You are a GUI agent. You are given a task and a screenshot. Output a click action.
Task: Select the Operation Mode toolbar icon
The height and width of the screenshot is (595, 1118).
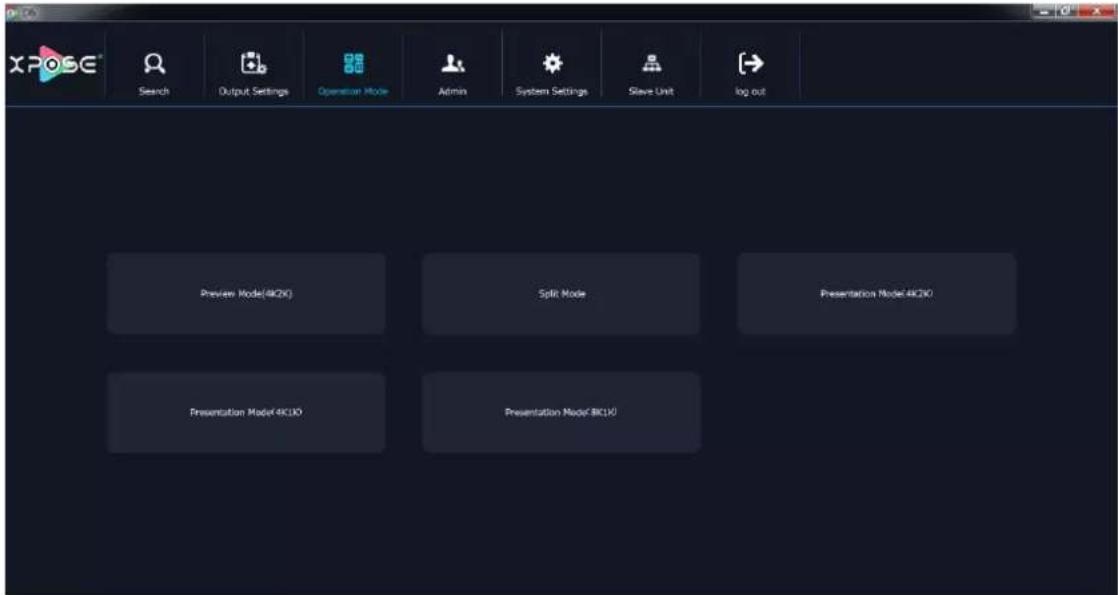click(354, 64)
